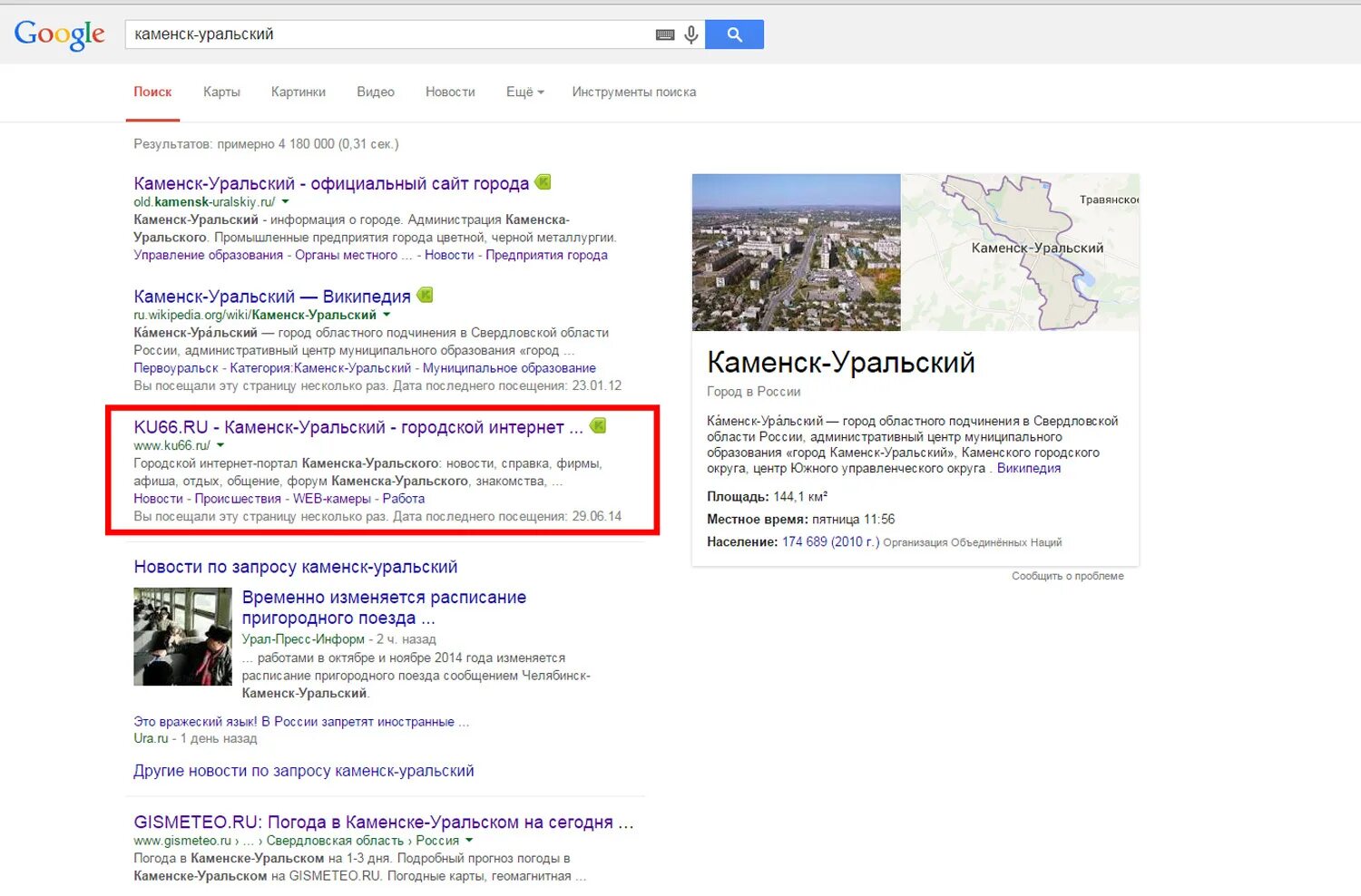The height and width of the screenshot is (896, 1361).
Task: Activate voice search microphone icon
Action: tap(691, 34)
